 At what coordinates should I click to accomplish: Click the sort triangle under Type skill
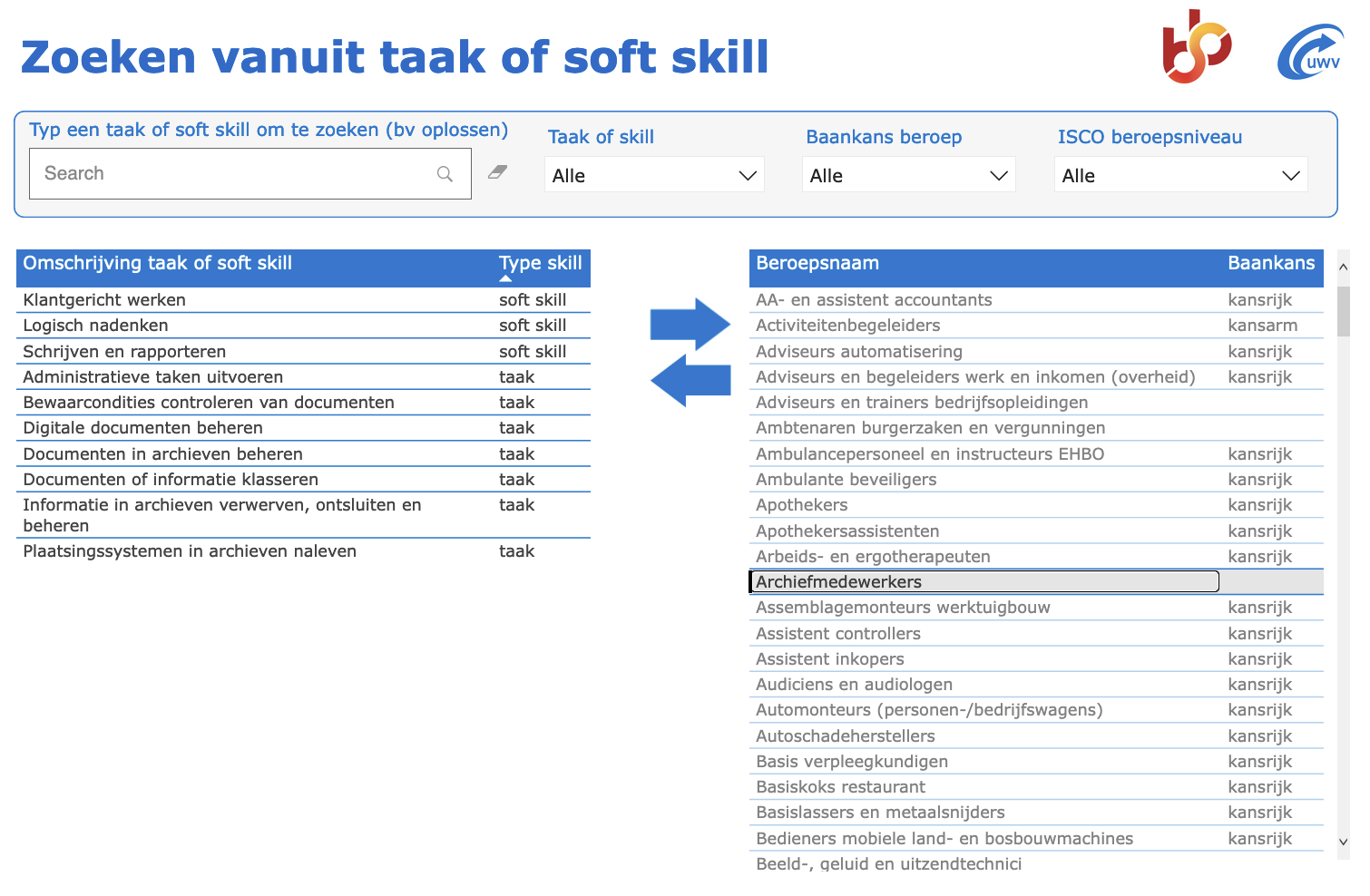(505, 279)
